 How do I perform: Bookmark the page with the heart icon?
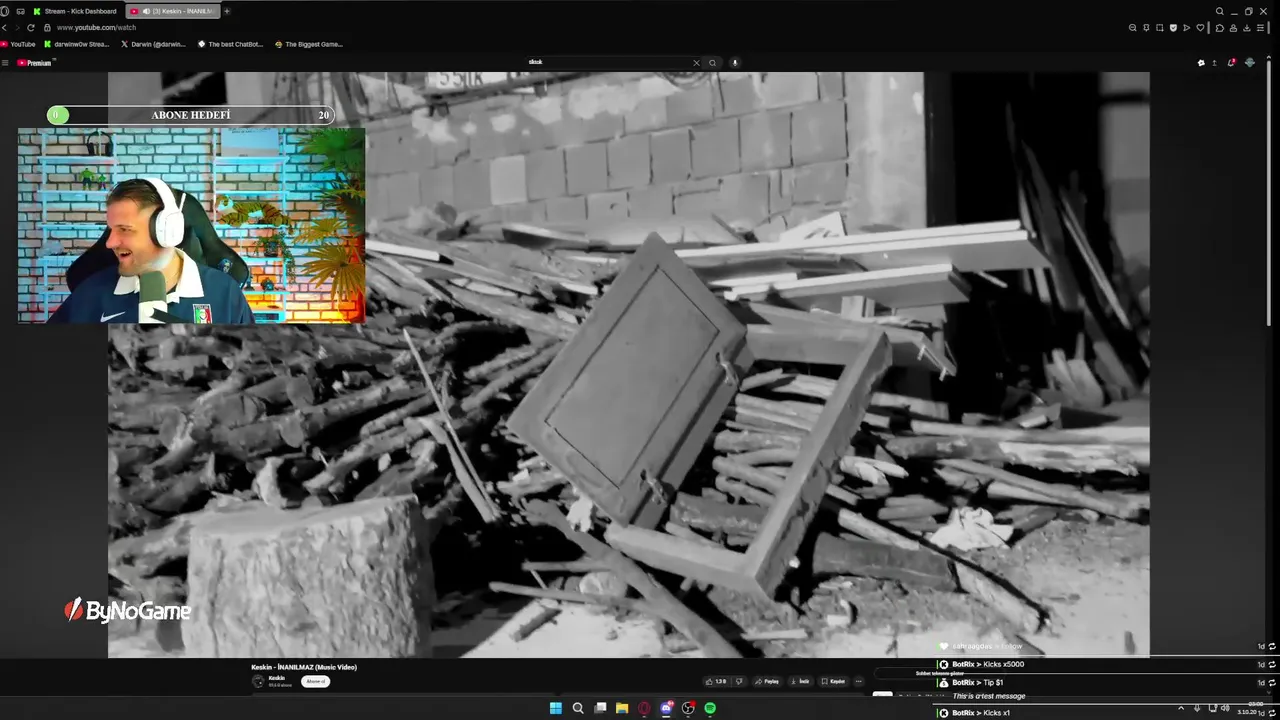[x=1200, y=28]
